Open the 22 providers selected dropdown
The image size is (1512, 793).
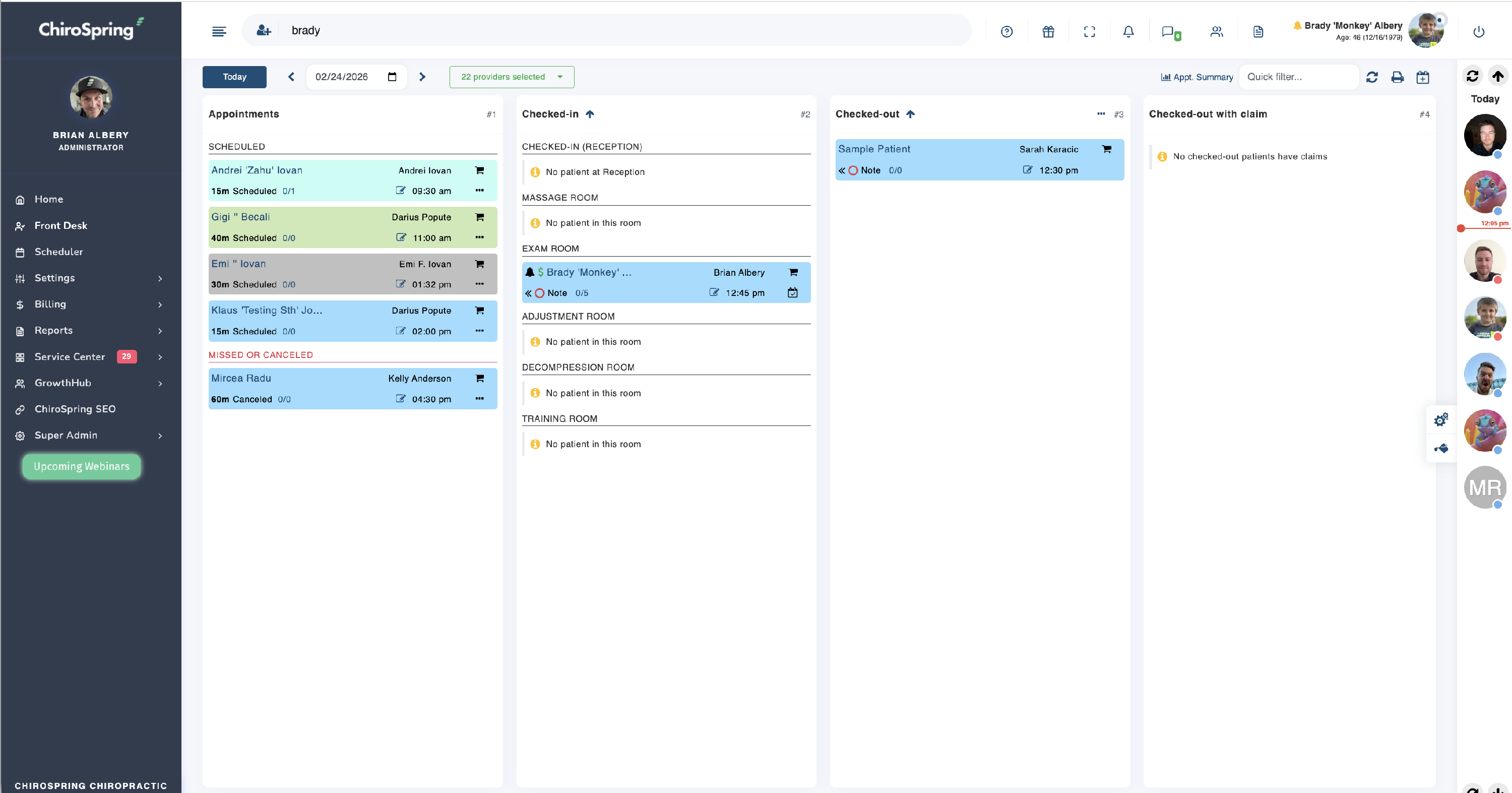pyautogui.click(x=511, y=77)
